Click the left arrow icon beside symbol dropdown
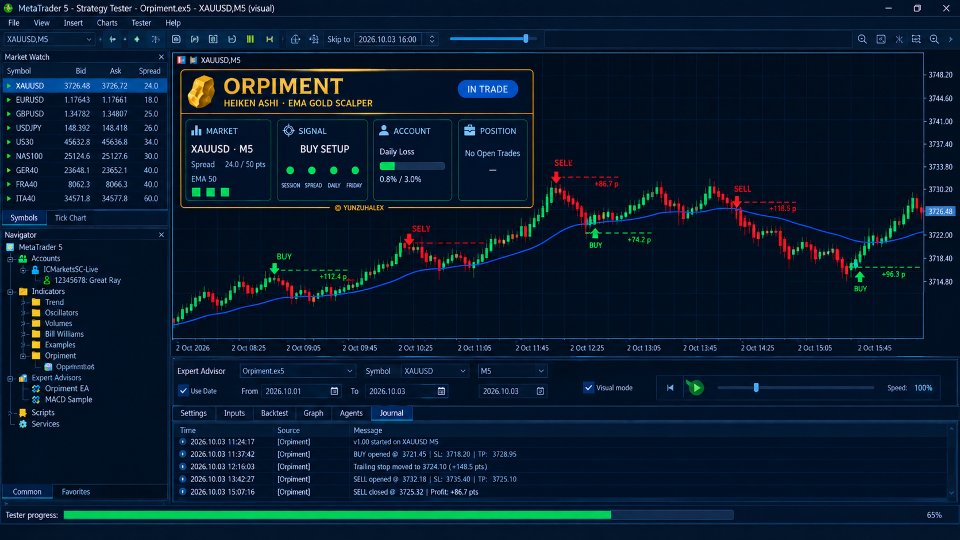960x540 pixels. click(113, 39)
